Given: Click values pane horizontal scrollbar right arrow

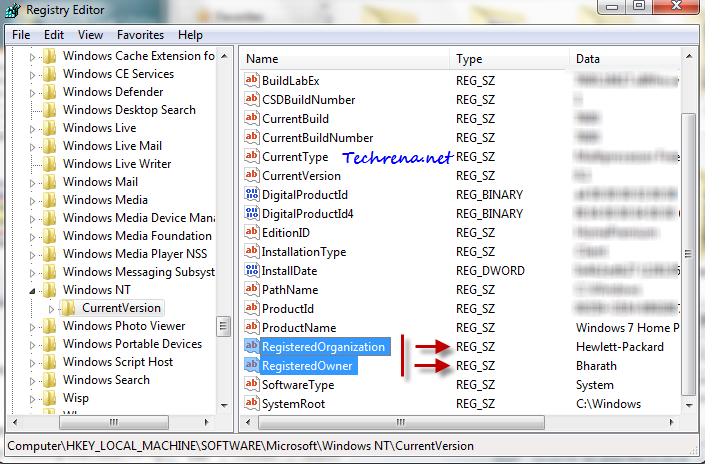Looking at the screenshot, I should (671, 422).
